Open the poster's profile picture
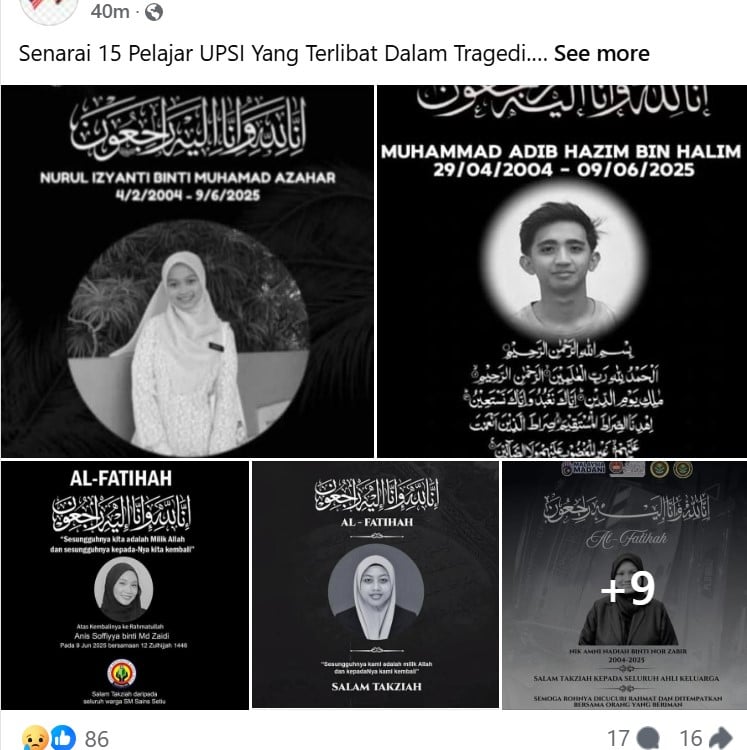The width and height of the screenshot is (747, 750). 49,11
